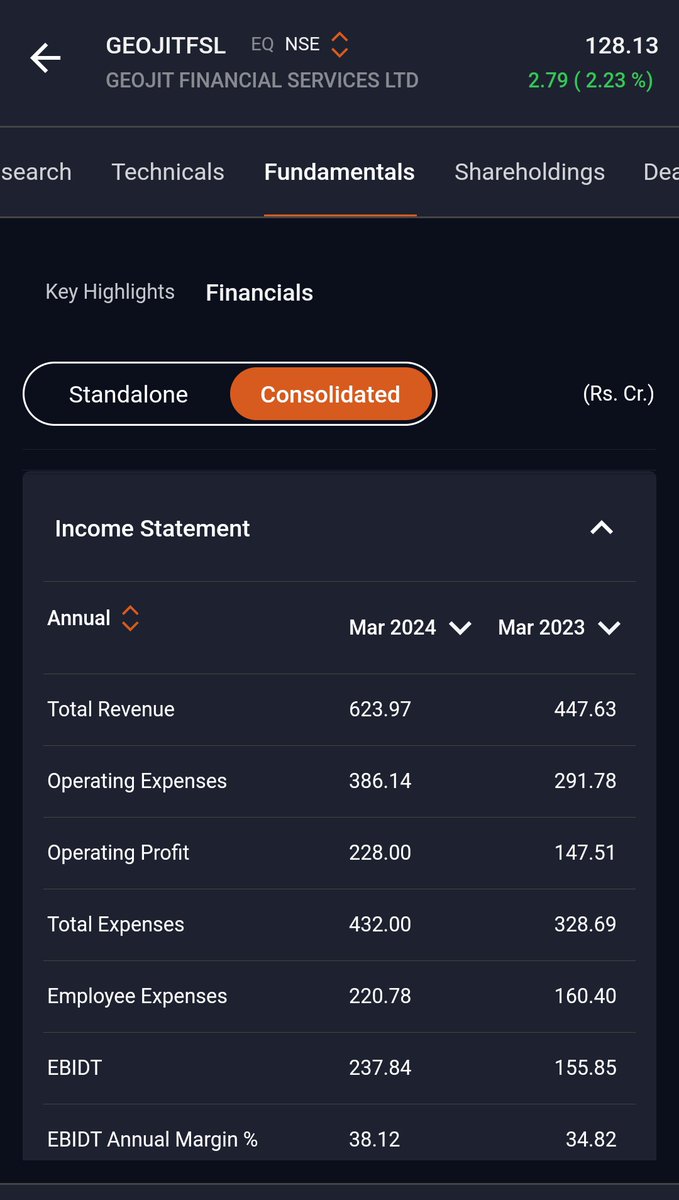Tap the Income Statement heading

point(152,528)
